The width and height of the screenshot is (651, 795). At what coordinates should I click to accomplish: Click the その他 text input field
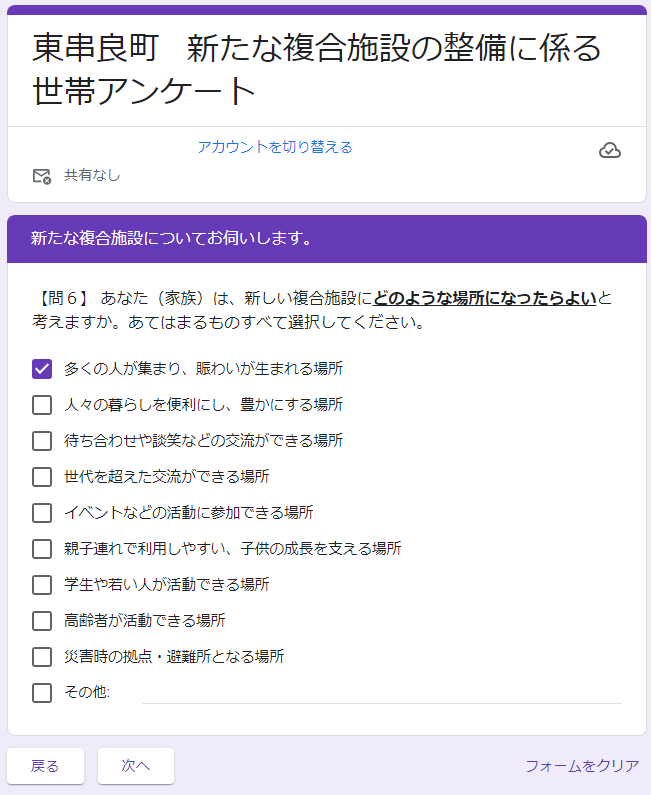[x=380, y=692]
